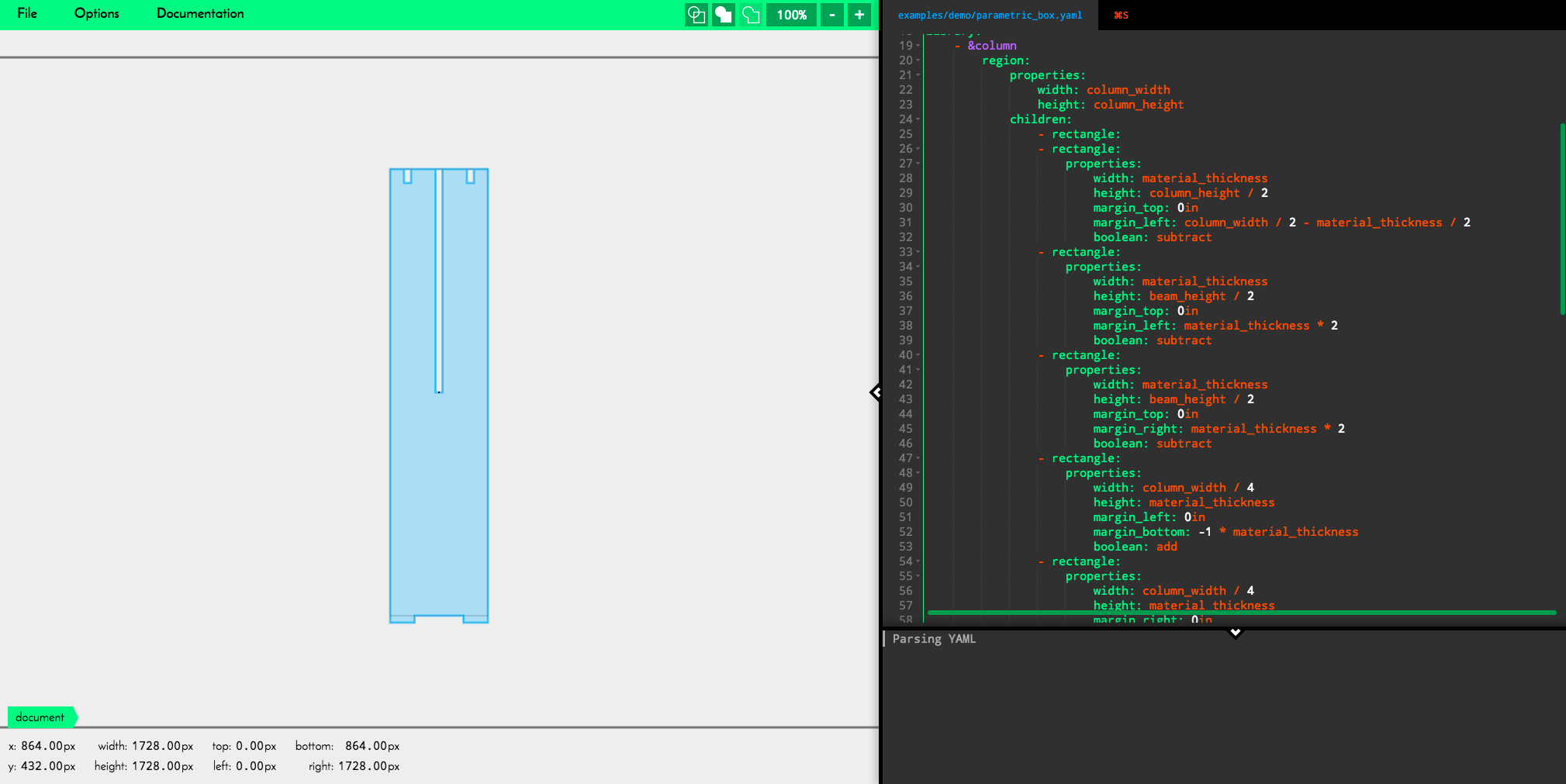Click 'boolean: subtract' on line 32
1566x784 pixels.
(x=1152, y=237)
